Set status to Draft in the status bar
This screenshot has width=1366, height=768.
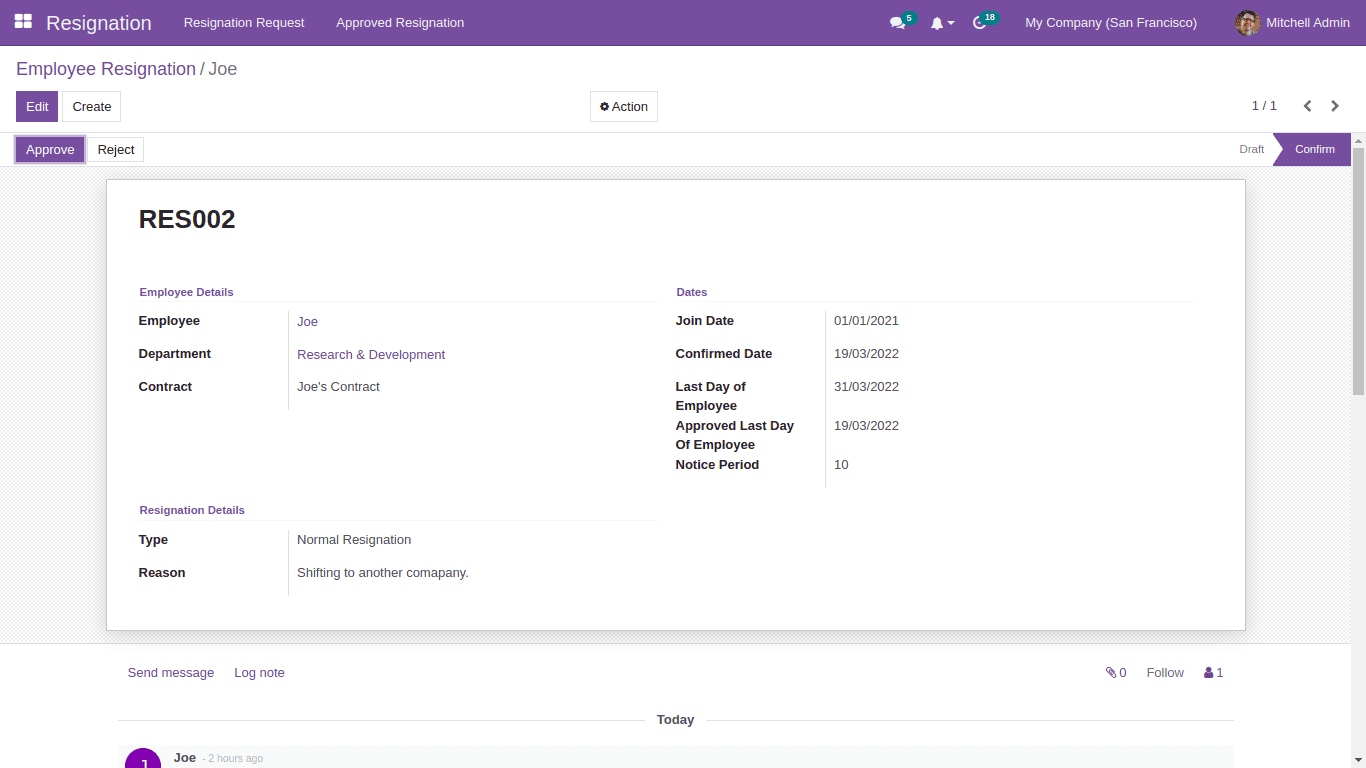[x=1251, y=148]
